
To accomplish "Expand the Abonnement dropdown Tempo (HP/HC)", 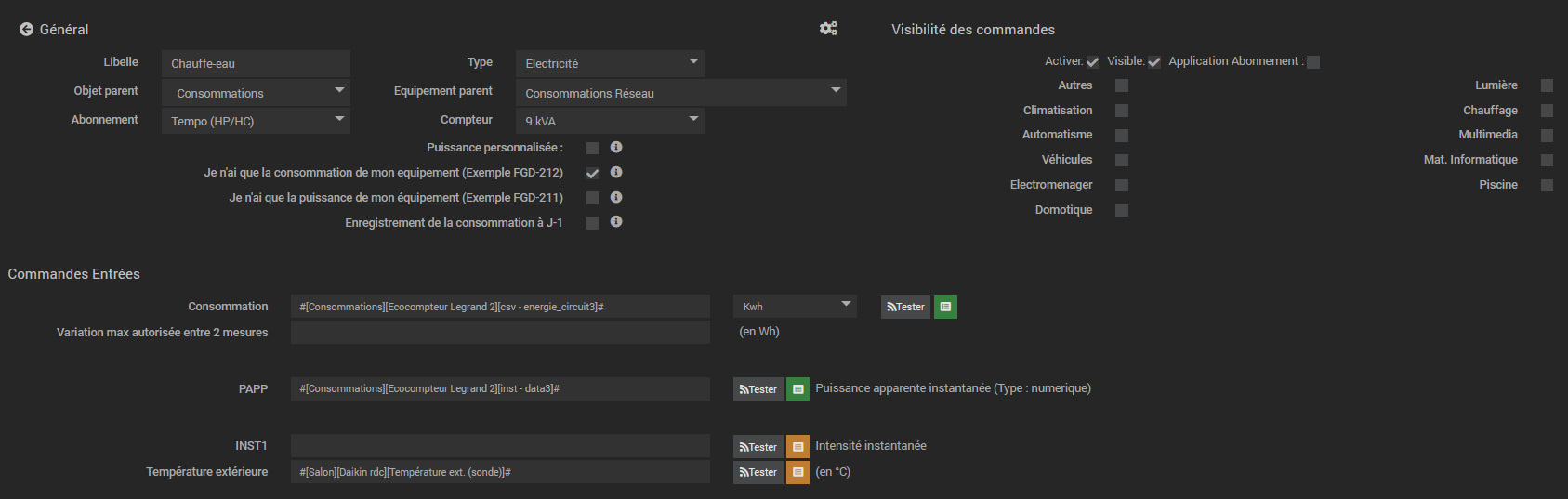I will 256,121.
